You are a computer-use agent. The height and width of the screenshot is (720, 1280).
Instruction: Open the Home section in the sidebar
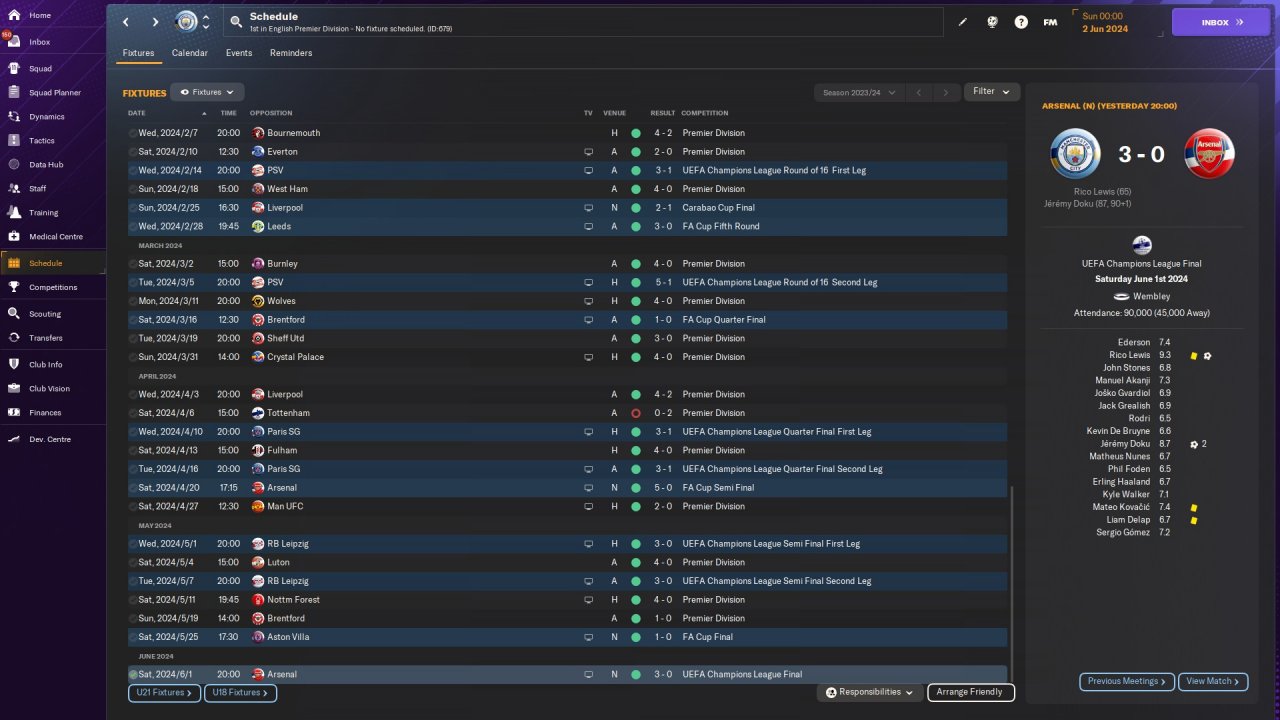[x=53, y=16]
